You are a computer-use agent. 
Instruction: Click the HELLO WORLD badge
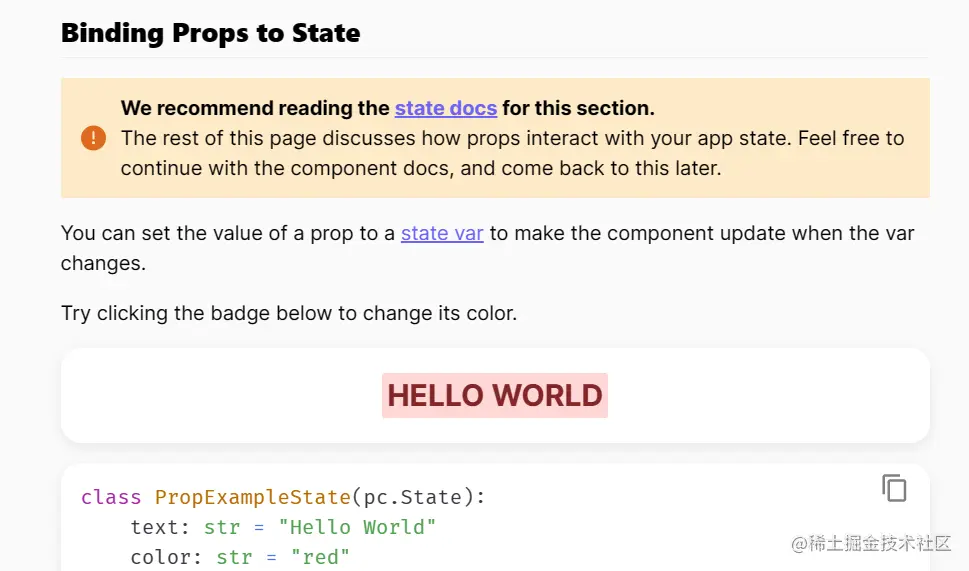(x=495, y=396)
